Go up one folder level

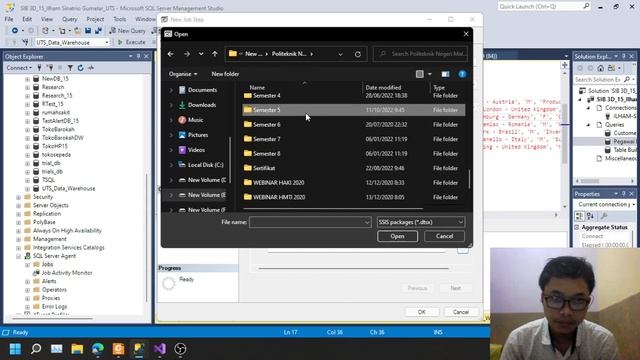[x=215, y=54]
